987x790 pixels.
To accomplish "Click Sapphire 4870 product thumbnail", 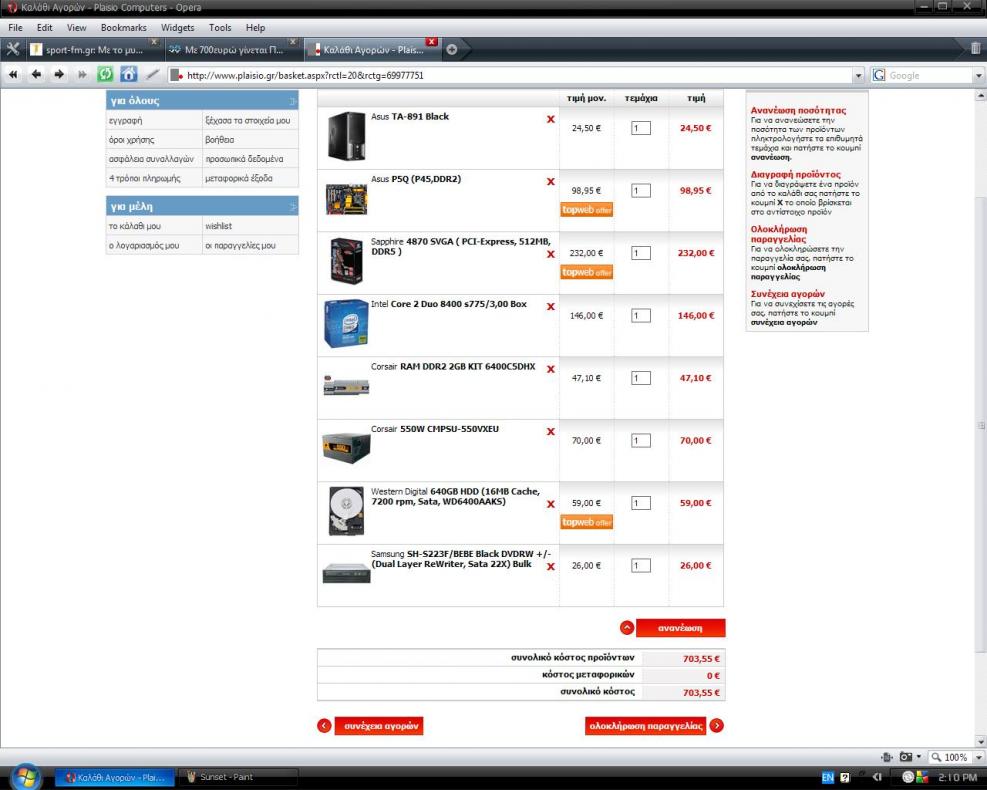I will (346, 261).
